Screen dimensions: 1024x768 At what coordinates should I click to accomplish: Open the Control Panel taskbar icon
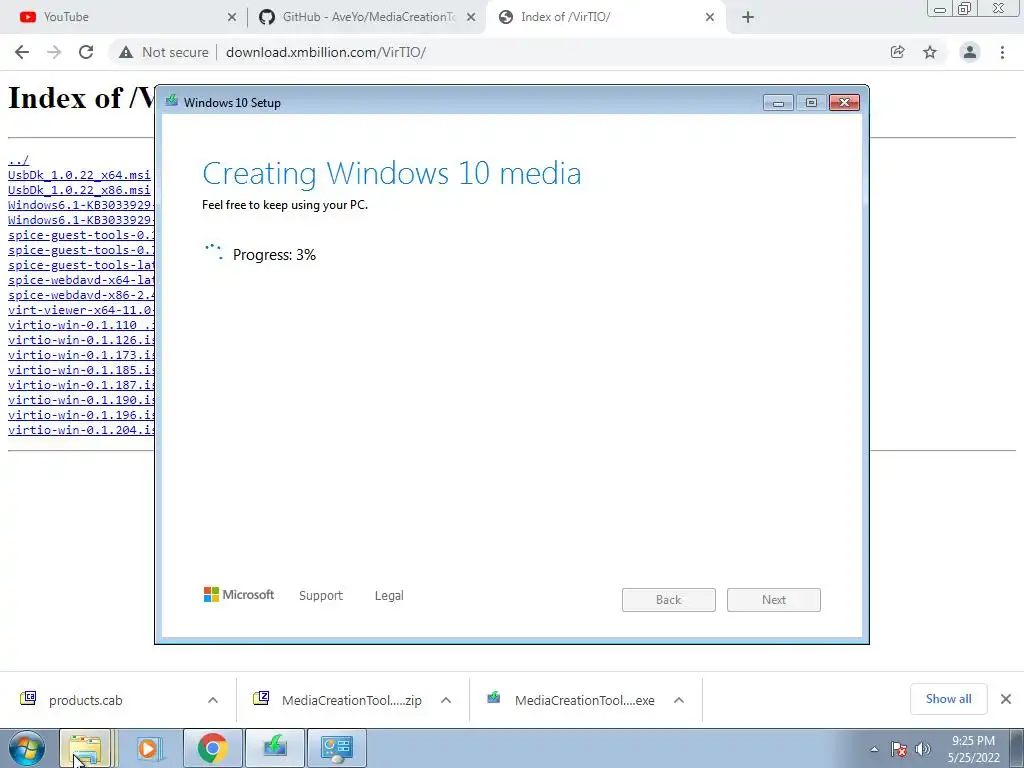coord(337,748)
